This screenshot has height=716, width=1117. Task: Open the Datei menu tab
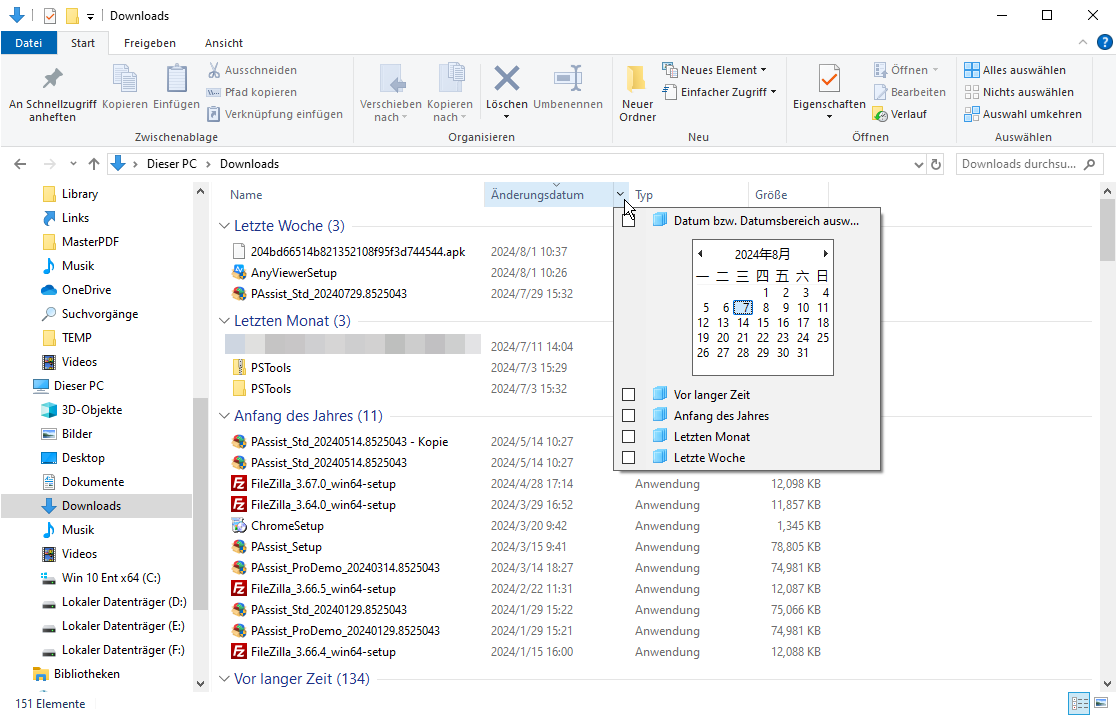(x=28, y=43)
